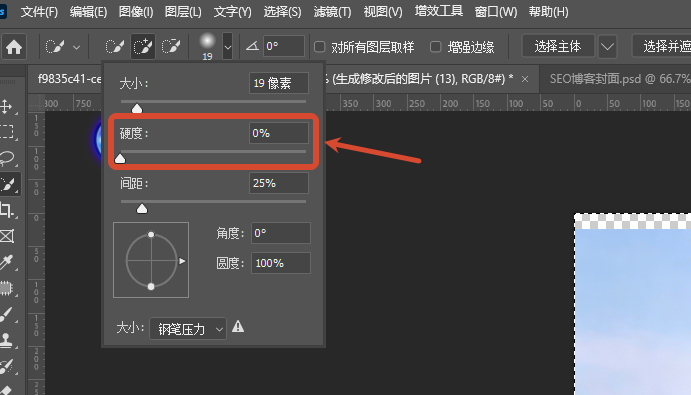Open the Quick Selection tool preset picker
The image size is (691, 395).
click(x=63, y=47)
